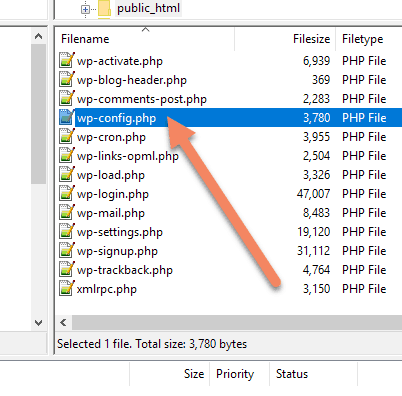Click the wp-load.php file icon
This screenshot has width=402, height=396.
coord(67,174)
